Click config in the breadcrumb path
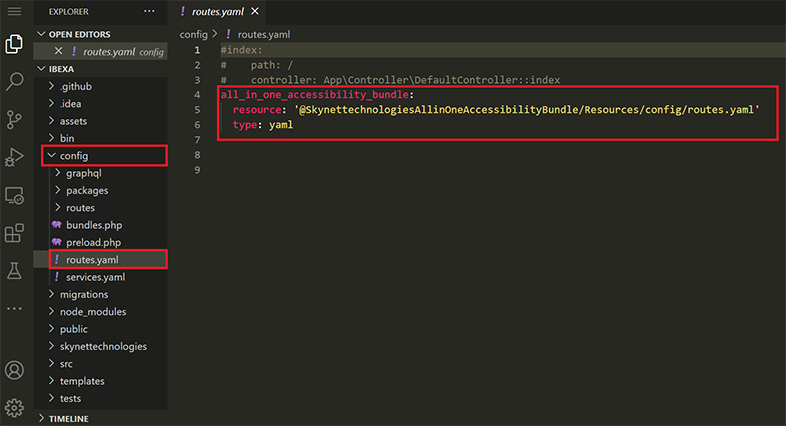 pyautogui.click(x=193, y=34)
